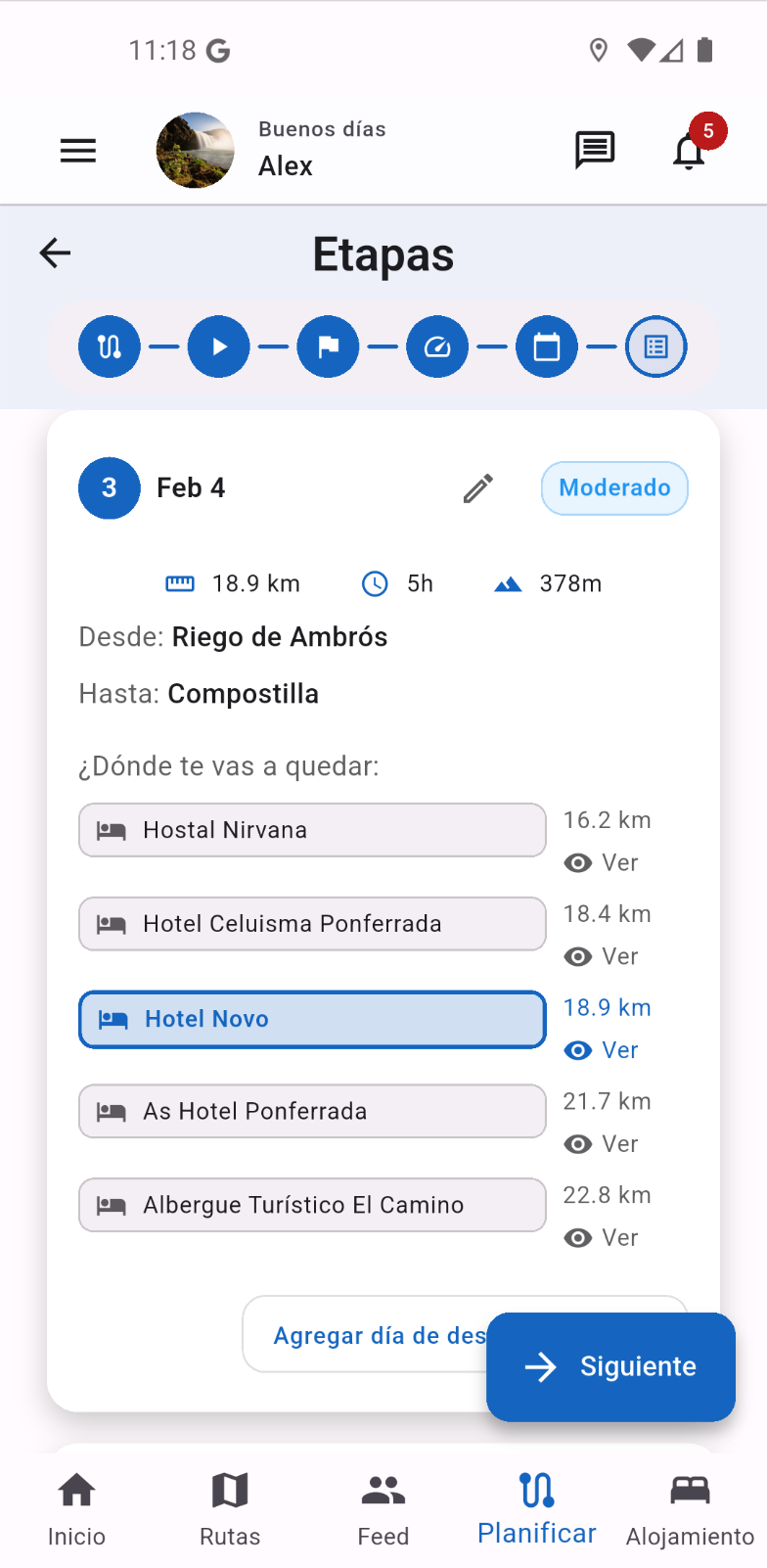Image resolution: width=767 pixels, height=1568 pixels.
Task: Jump to the calendar step in progress bar
Action: coord(547,346)
